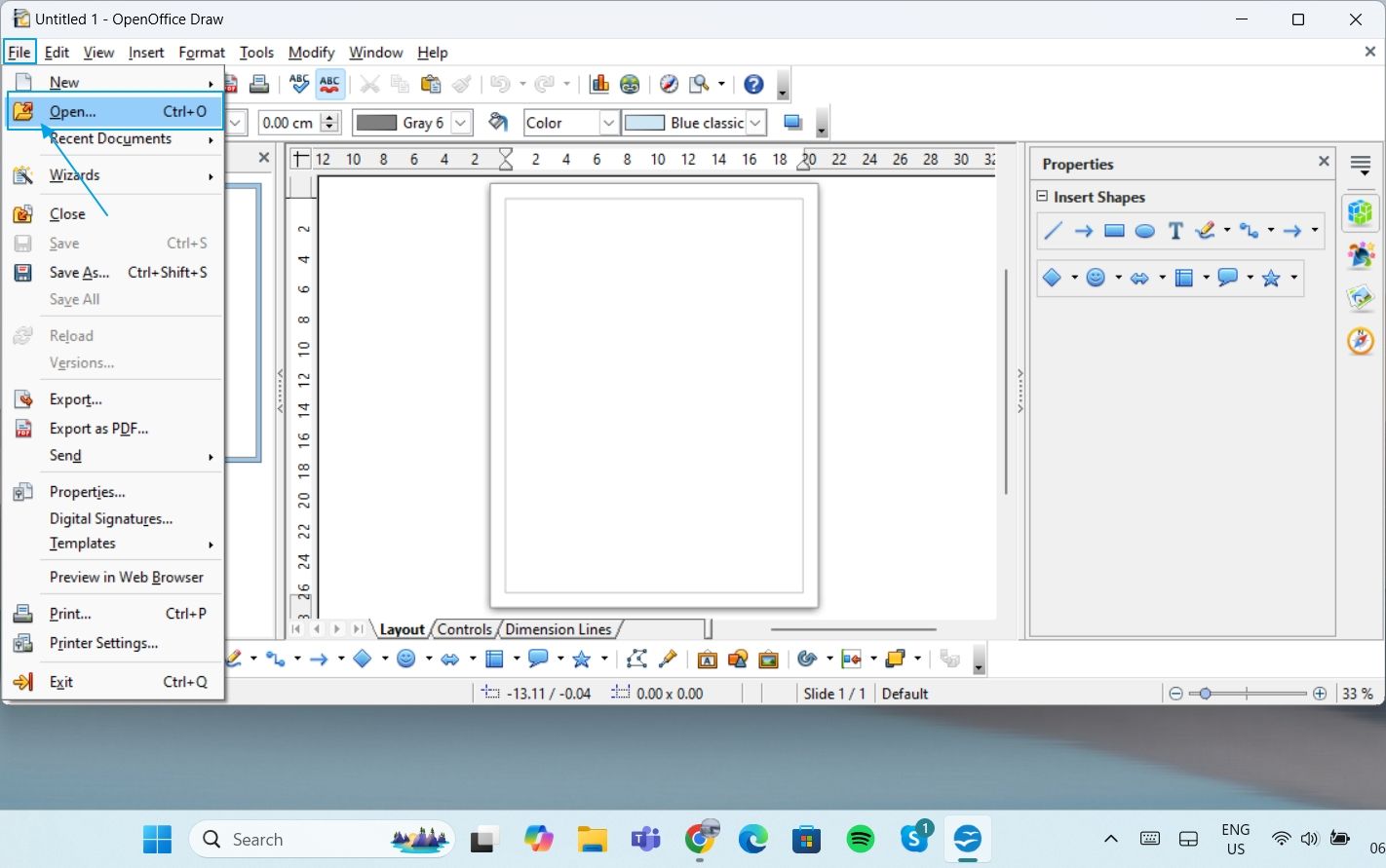Choose Callouts shape in Properties panel
1386x868 pixels.
point(1228,279)
